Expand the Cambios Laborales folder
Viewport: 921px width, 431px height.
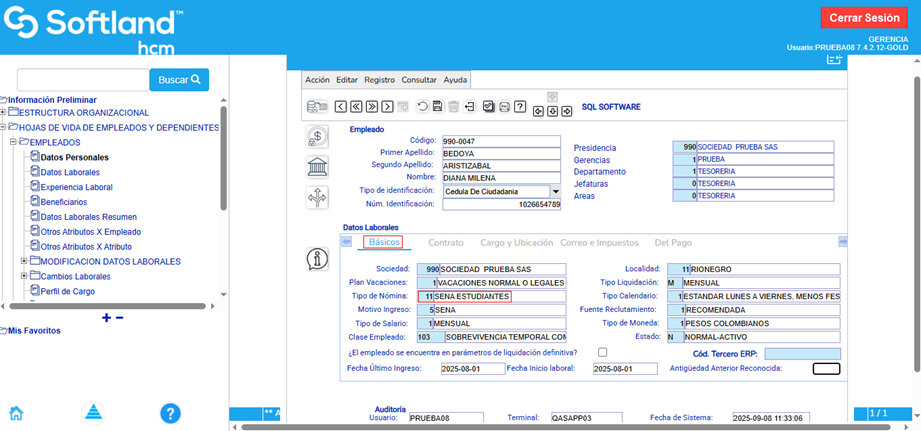pos(23,276)
